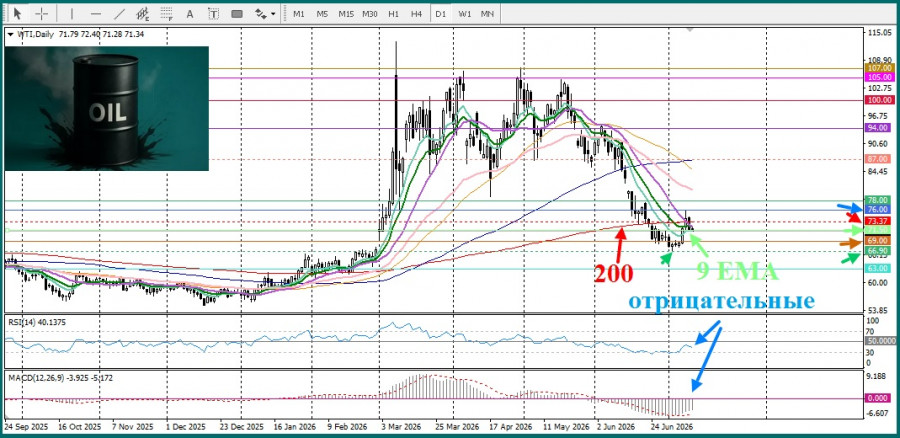Select the horizontal line drawing tool
Image resolution: width=900 pixels, height=438 pixels.
point(96,13)
